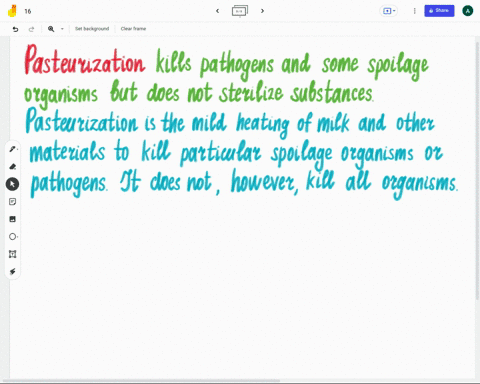Screen dimensions: 480x384
Task: Open the Jamboard home logo
Action: point(12,11)
